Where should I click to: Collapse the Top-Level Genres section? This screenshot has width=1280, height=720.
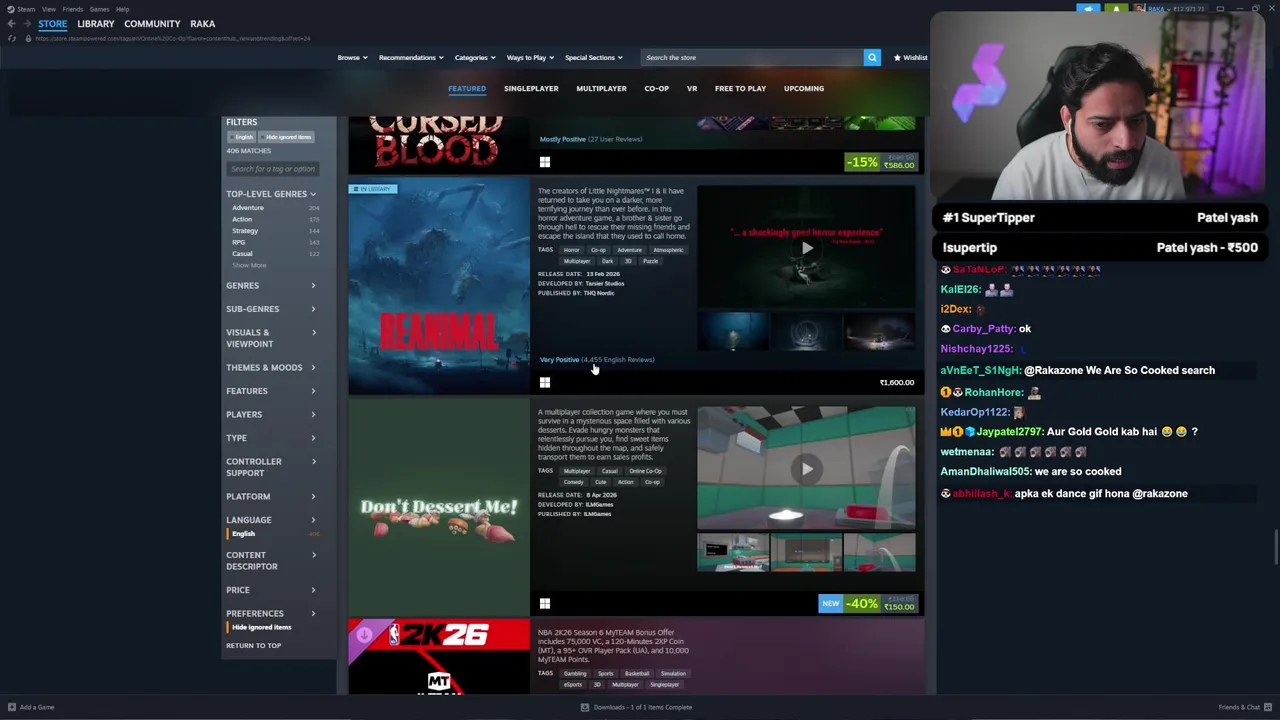271,194
